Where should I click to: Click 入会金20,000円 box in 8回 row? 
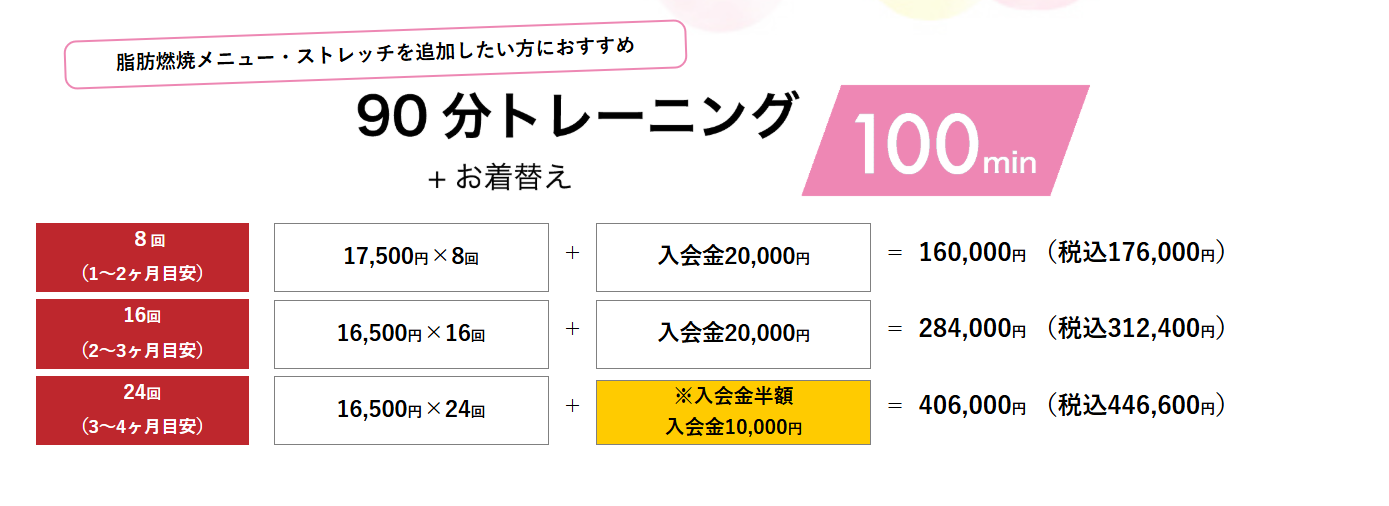(x=733, y=257)
